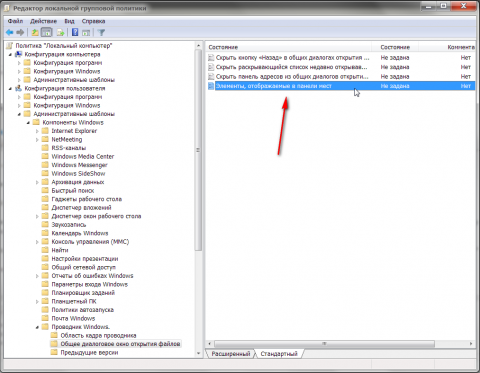Click computer icon of Конфигурация компьютера

click(19, 54)
